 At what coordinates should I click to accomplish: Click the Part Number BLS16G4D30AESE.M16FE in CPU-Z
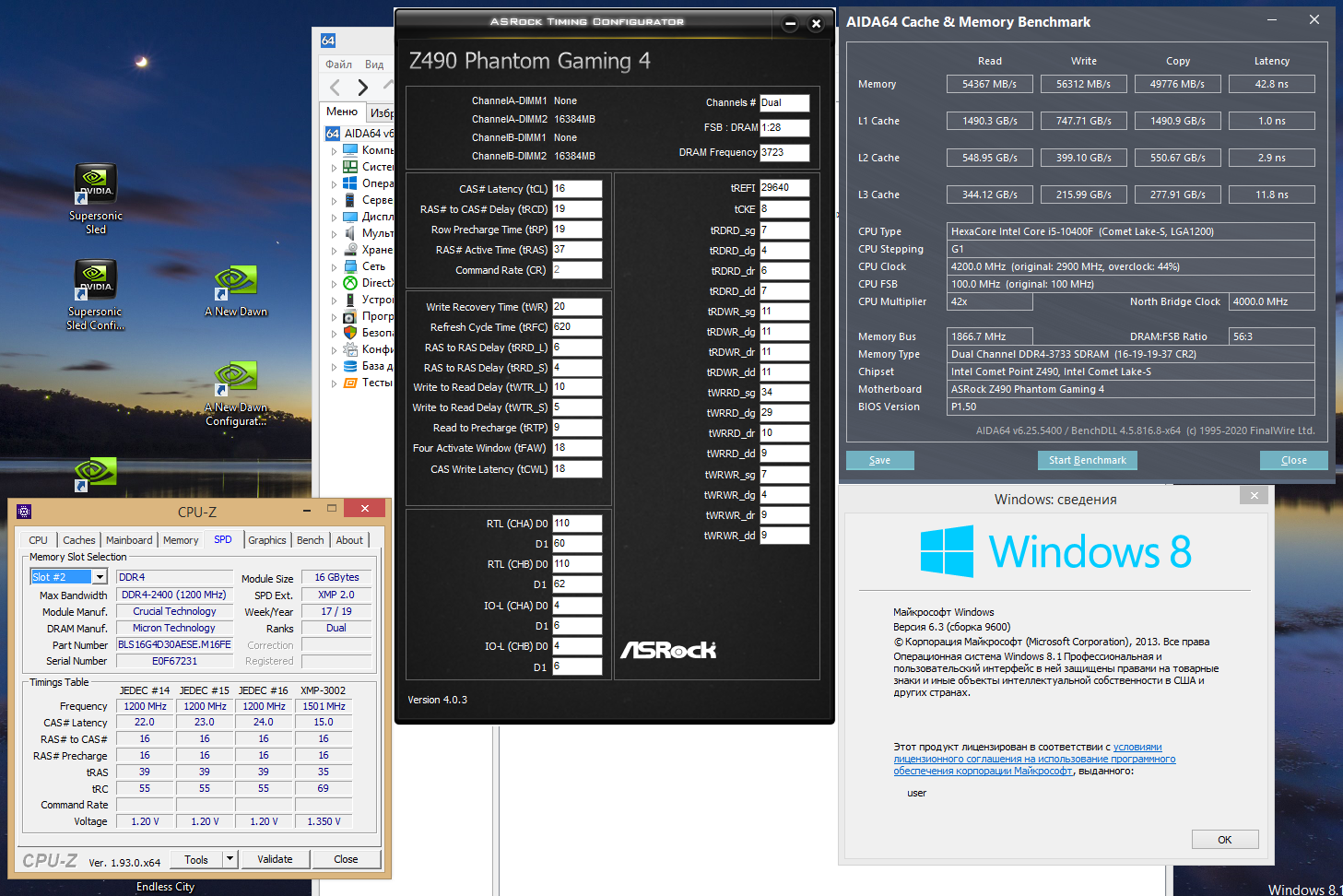(x=174, y=644)
